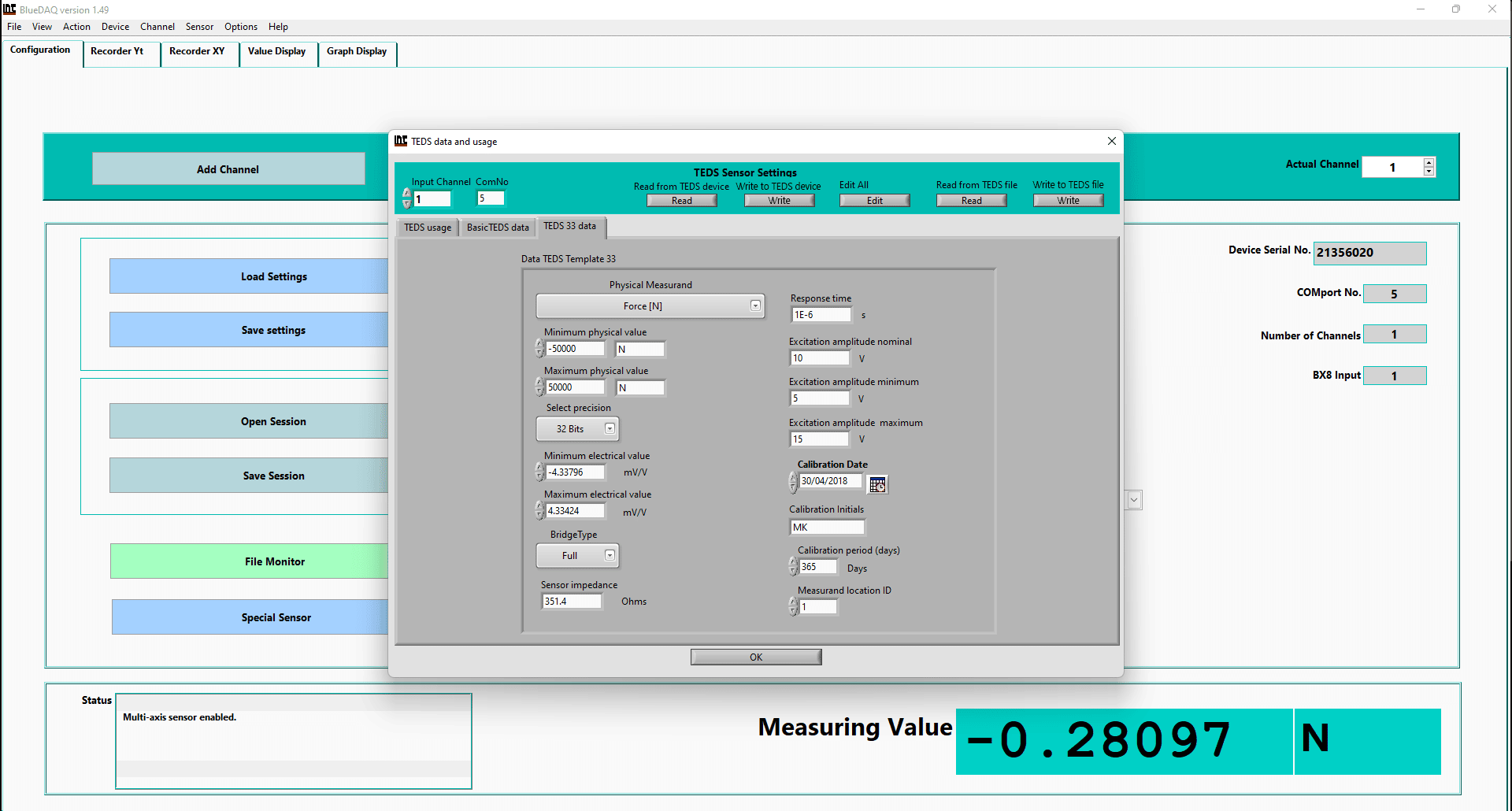Open the Calibration Date calendar picker
Screen dimensions: 1512x811
877,484
